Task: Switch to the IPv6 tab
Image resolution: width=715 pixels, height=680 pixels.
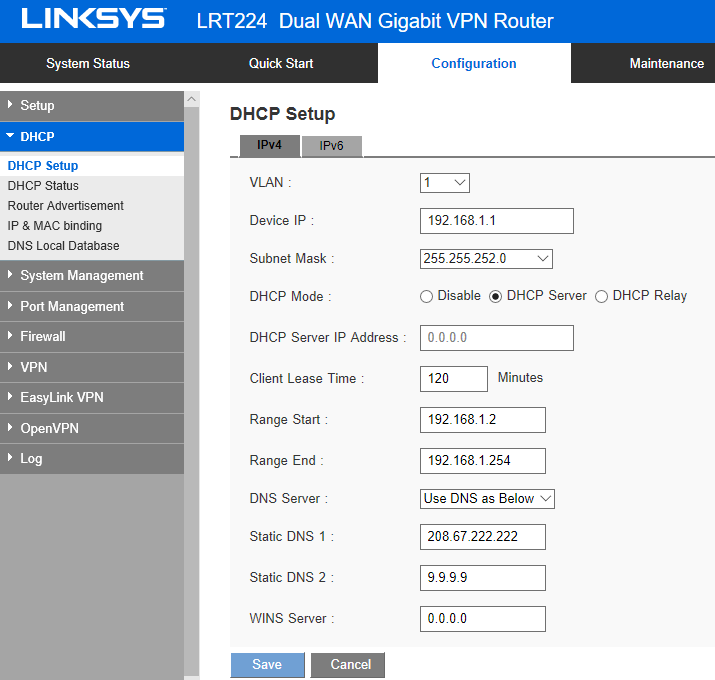Action: pyautogui.click(x=332, y=146)
